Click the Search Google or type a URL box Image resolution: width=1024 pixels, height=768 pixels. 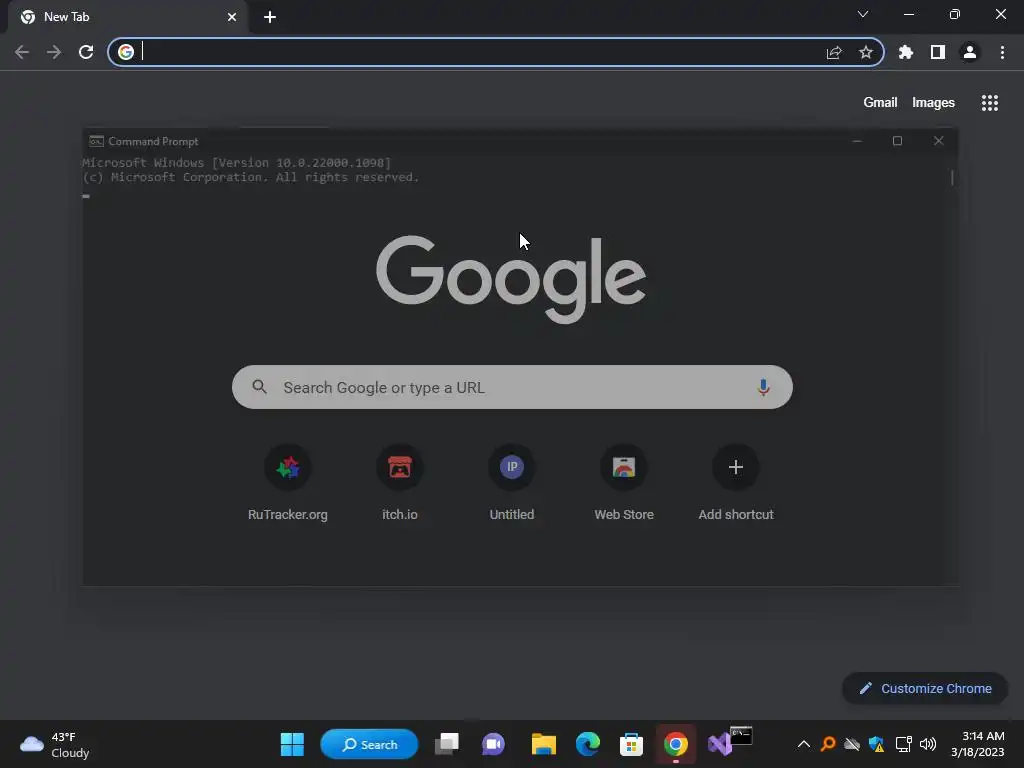pos(513,387)
